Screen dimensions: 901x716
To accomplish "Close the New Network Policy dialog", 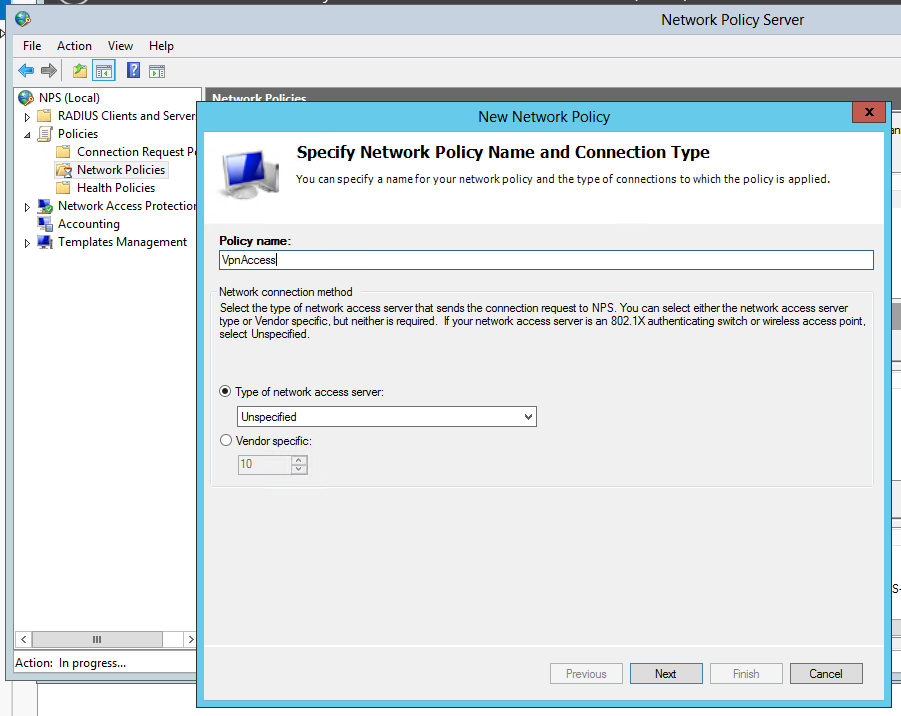I will (869, 112).
